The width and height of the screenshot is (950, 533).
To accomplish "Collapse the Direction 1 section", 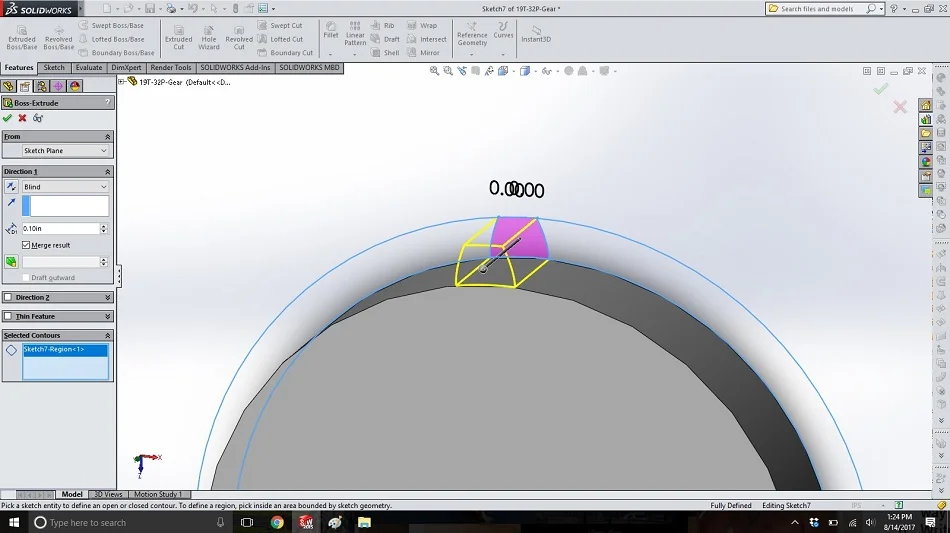I will pyautogui.click(x=108, y=172).
